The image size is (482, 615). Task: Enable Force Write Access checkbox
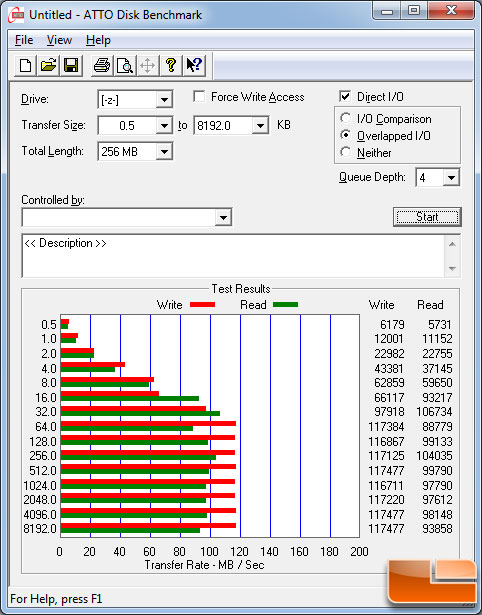[x=199, y=96]
